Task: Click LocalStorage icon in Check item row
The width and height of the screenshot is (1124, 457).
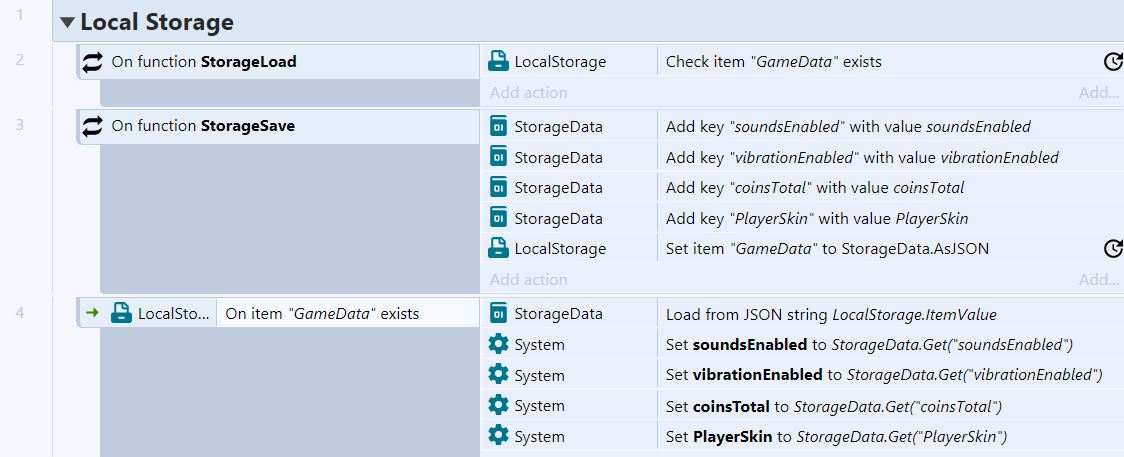Action: click(x=498, y=62)
